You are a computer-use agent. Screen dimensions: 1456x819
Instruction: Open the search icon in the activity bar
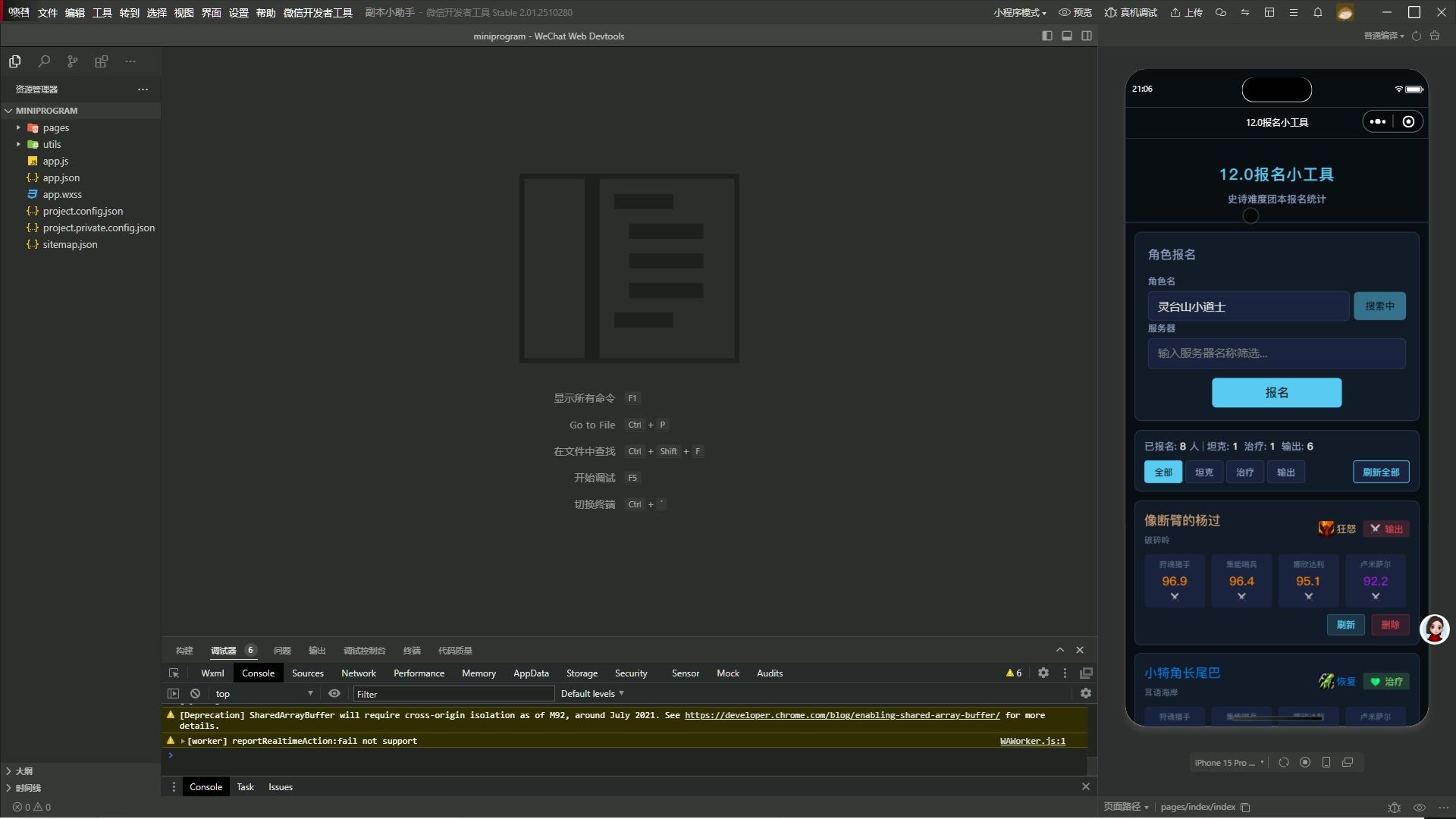[44, 61]
